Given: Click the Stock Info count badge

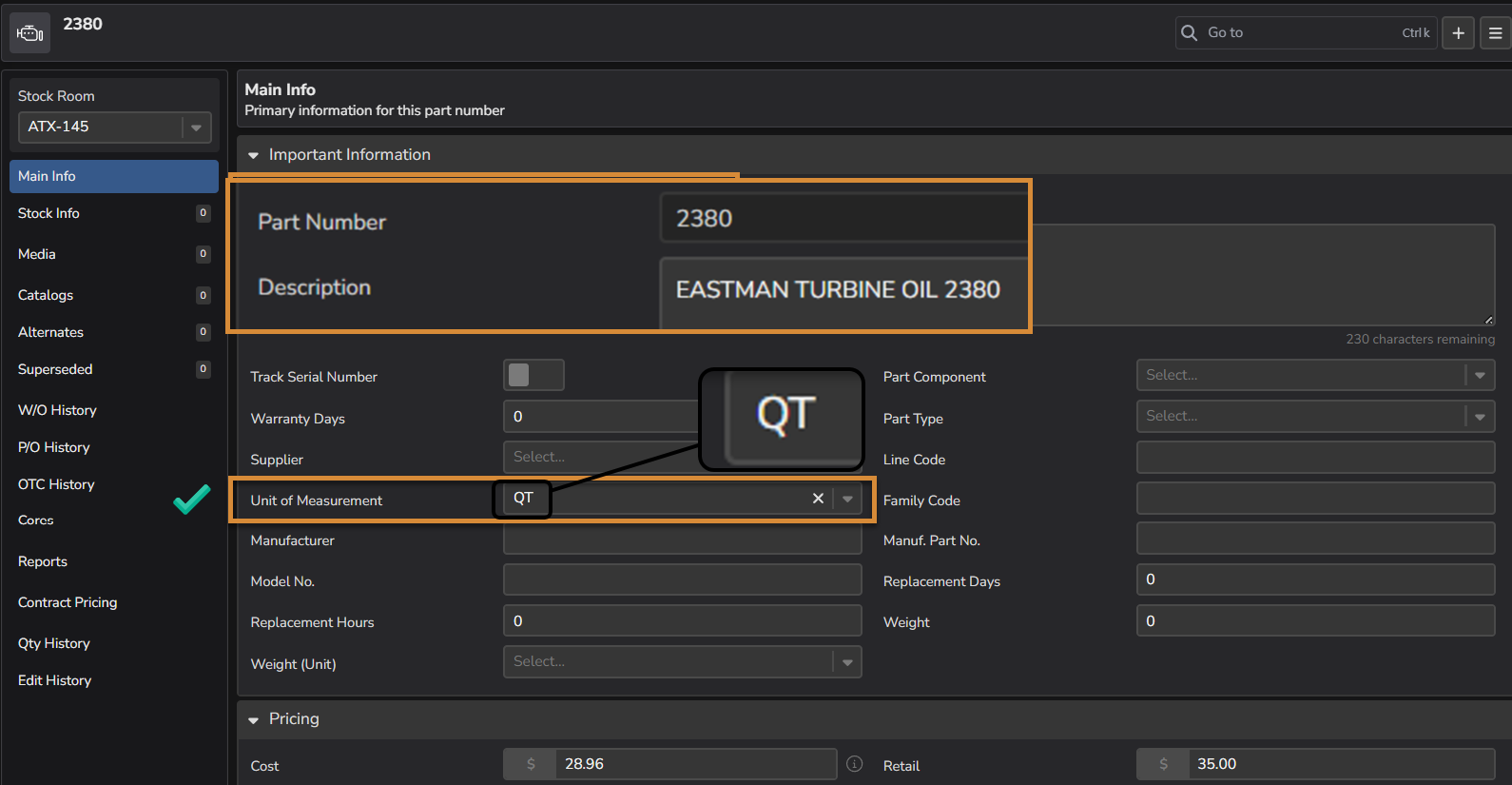Looking at the screenshot, I should pyautogui.click(x=203, y=213).
